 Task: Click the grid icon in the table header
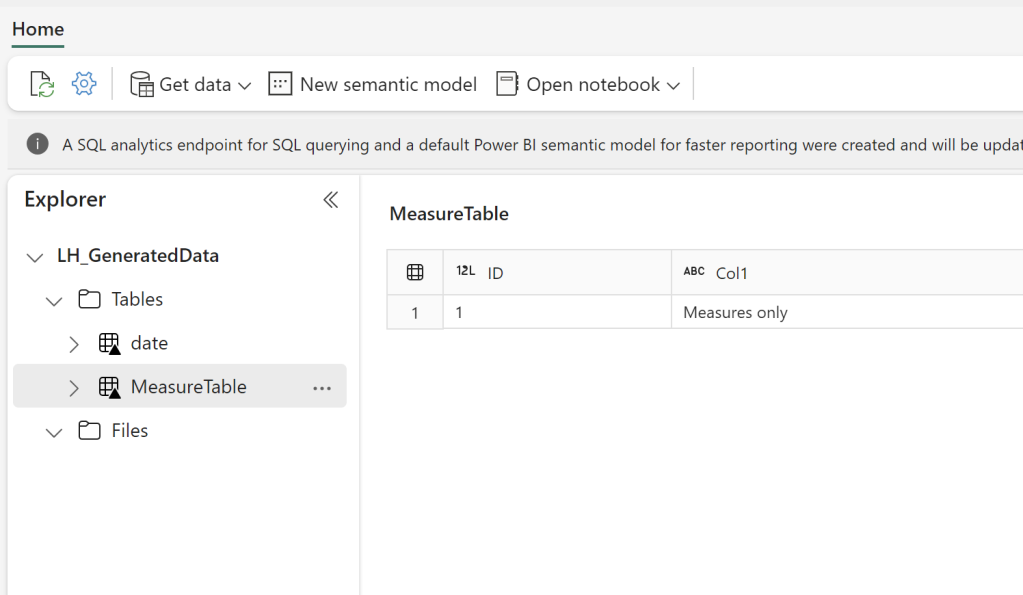tap(414, 271)
